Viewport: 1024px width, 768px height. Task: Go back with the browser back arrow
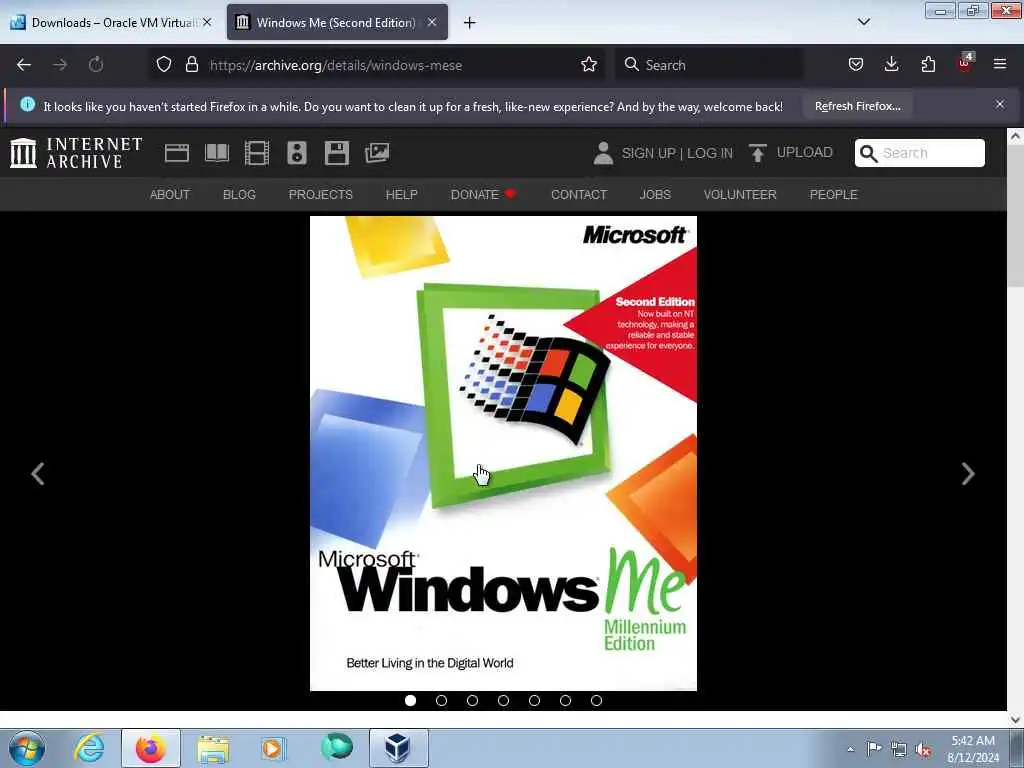[24, 65]
